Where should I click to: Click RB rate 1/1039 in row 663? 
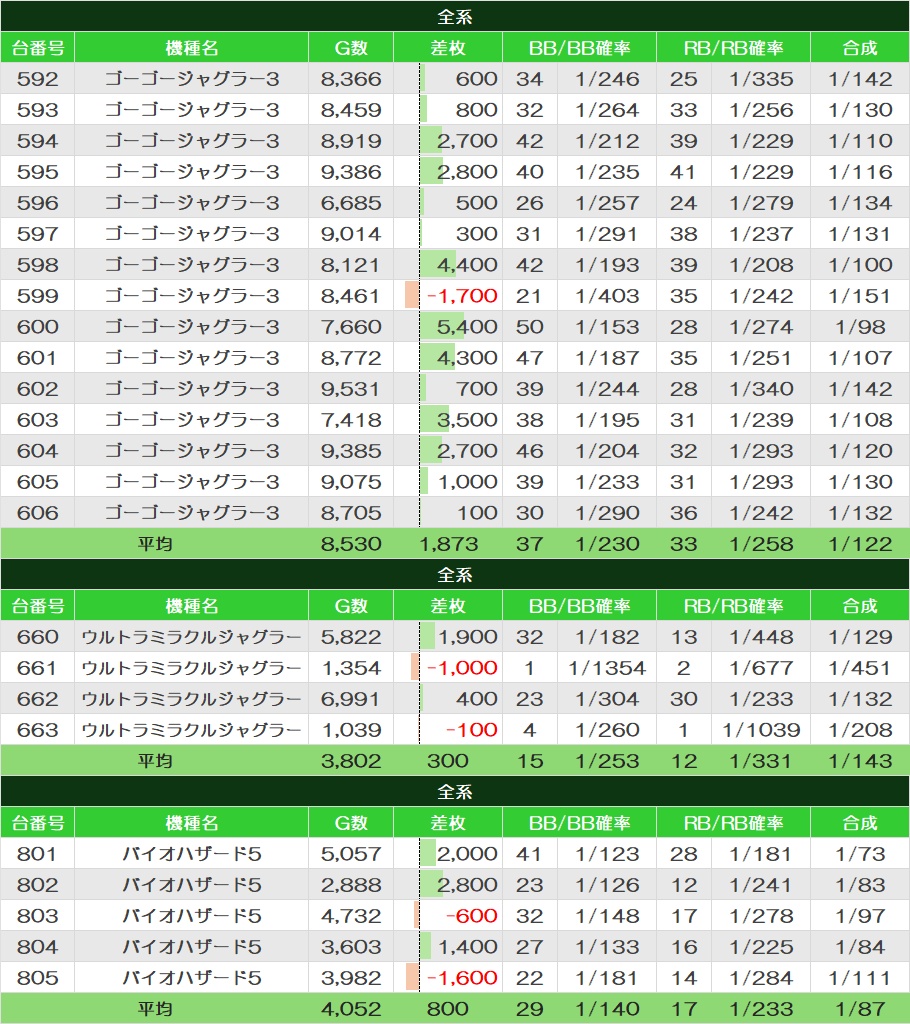point(761,730)
